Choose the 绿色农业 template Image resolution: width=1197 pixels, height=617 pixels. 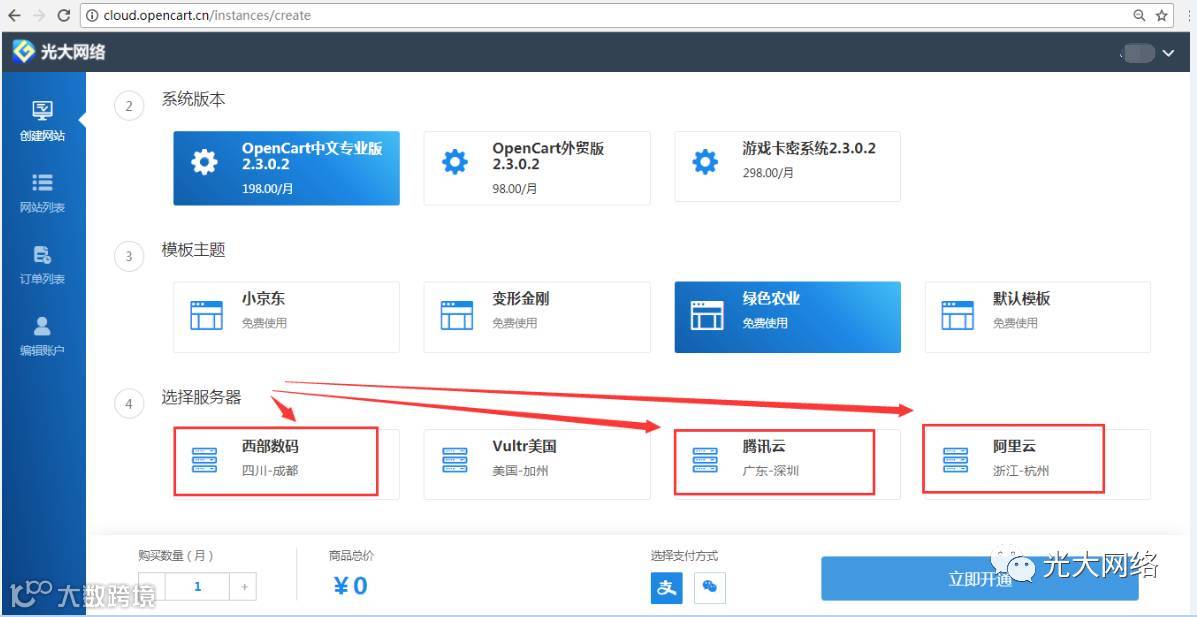click(x=787, y=317)
